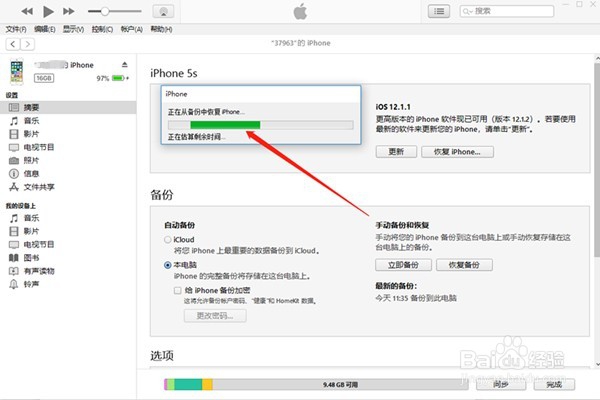Open the 文件(F) menu
This screenshot has height=400, width=600.
point(16,29)
